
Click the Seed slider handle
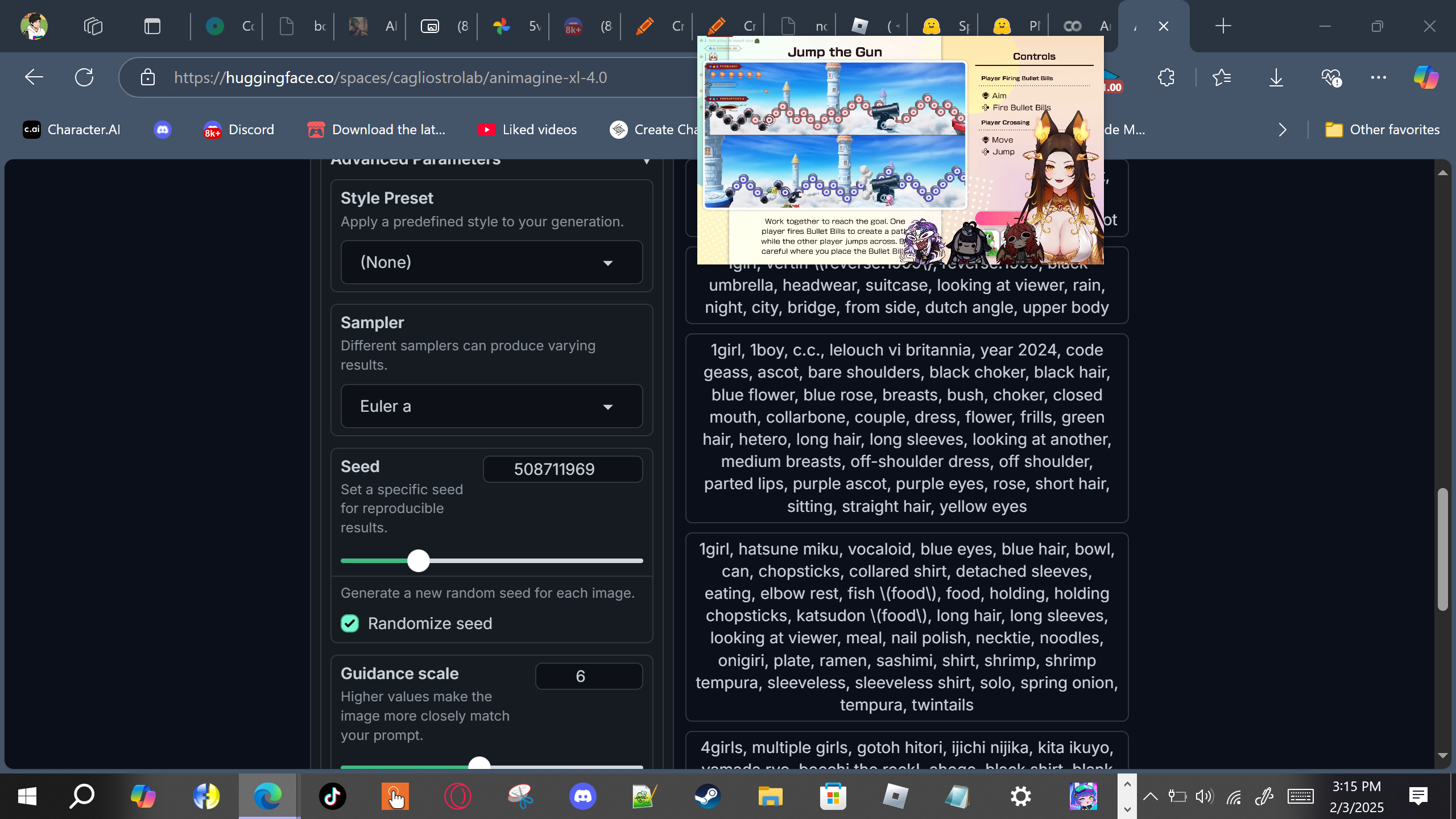(419, 561)
